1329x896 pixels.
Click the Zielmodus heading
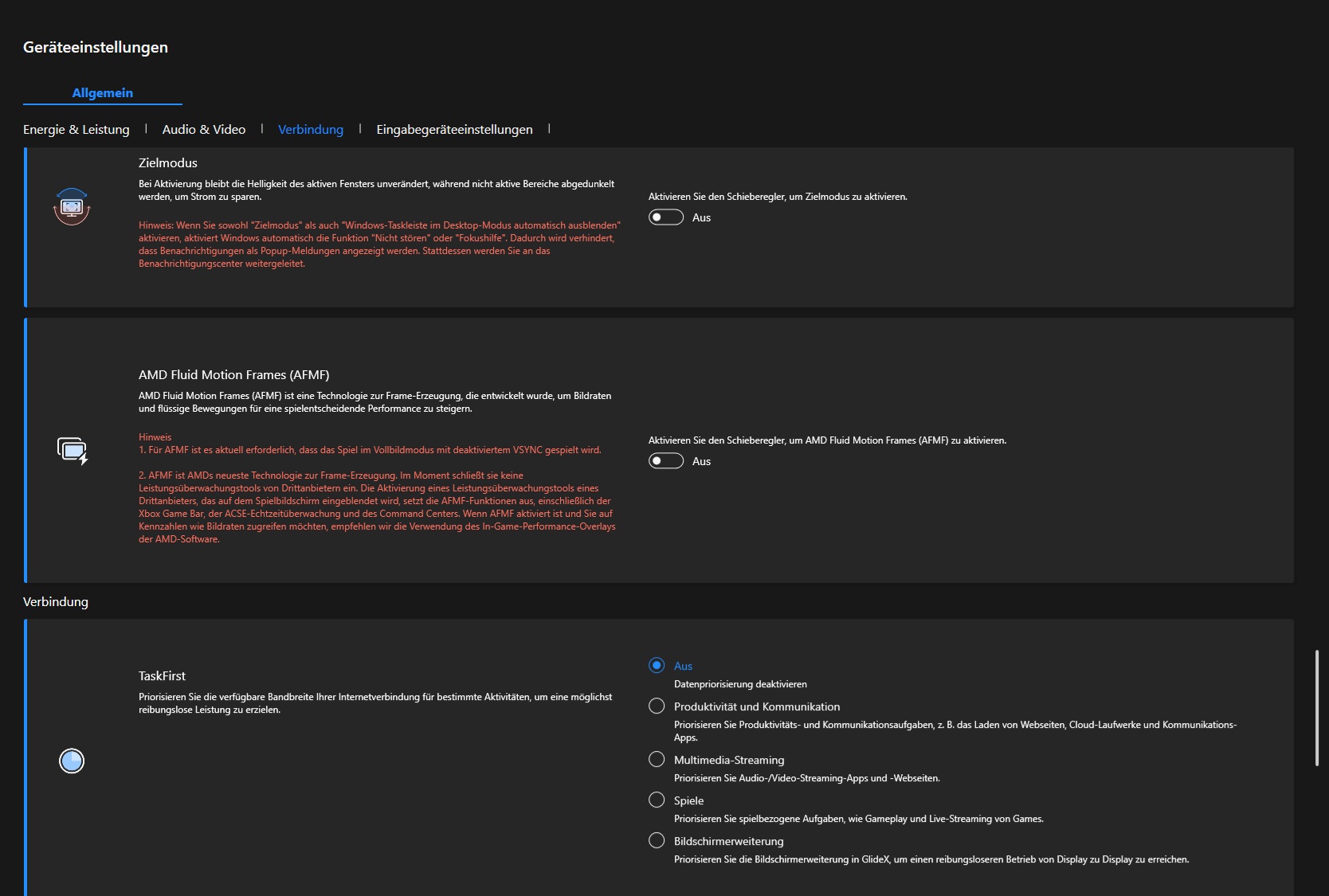click(168, 162)
